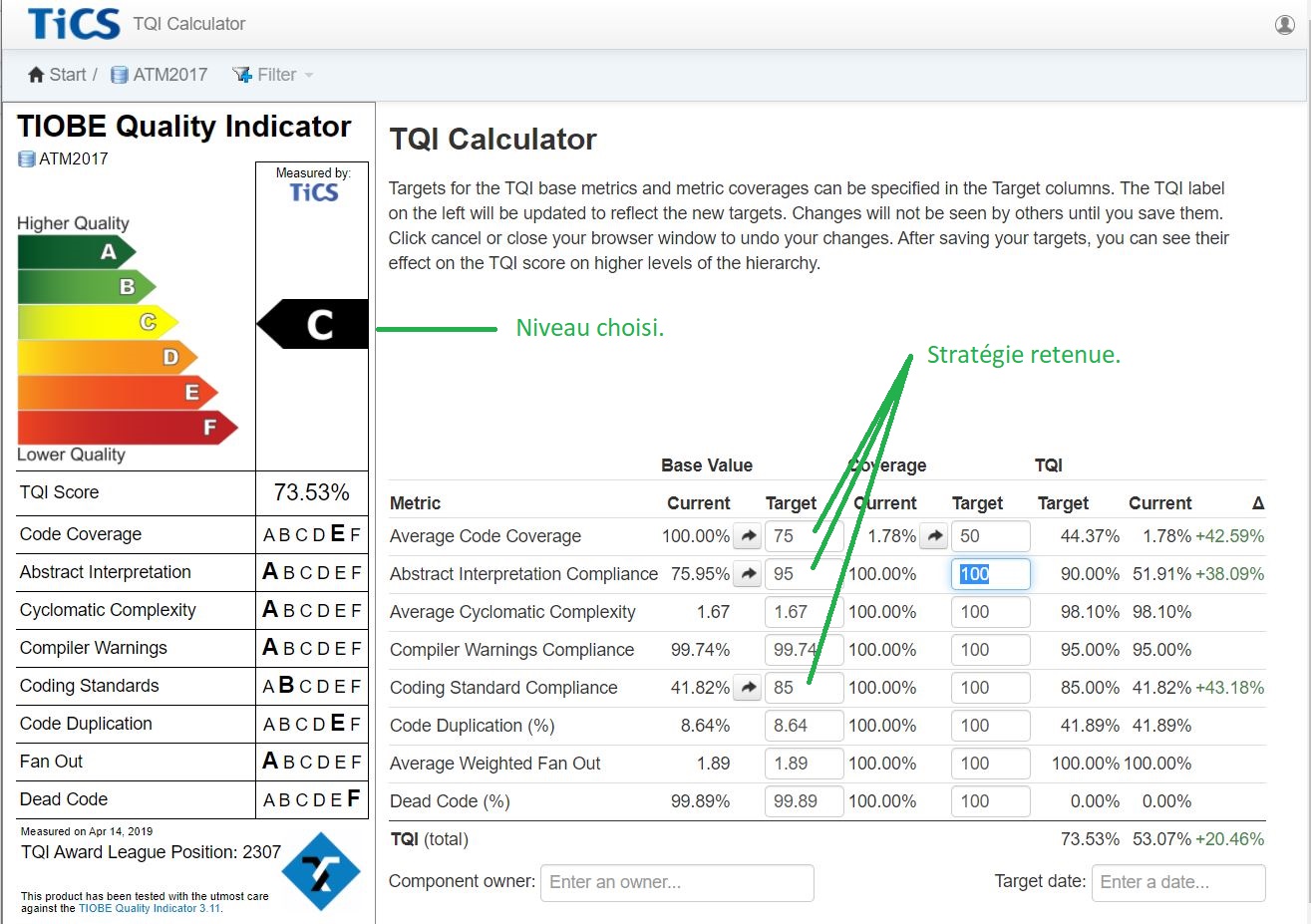The image size is (1311, 924).
Task: Click the +42.59% delta value
Action: pyautogui.click(x=1230, y=536)
